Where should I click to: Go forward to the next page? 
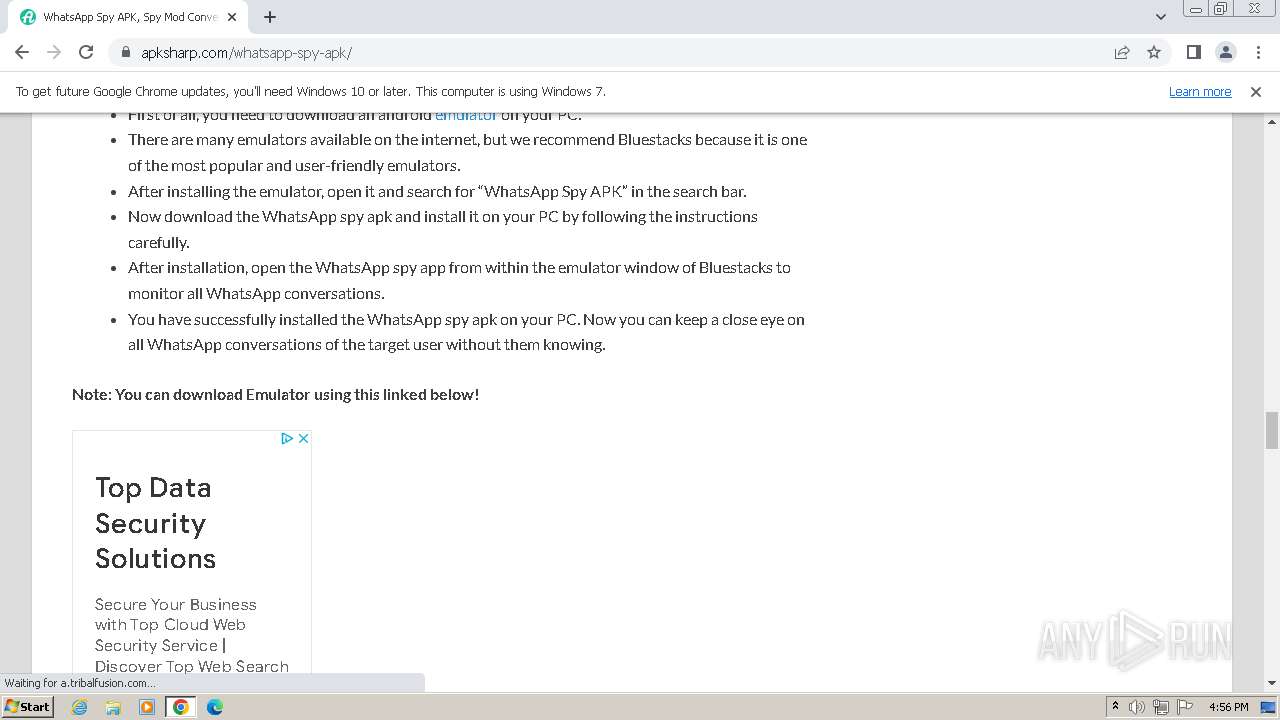54,52
